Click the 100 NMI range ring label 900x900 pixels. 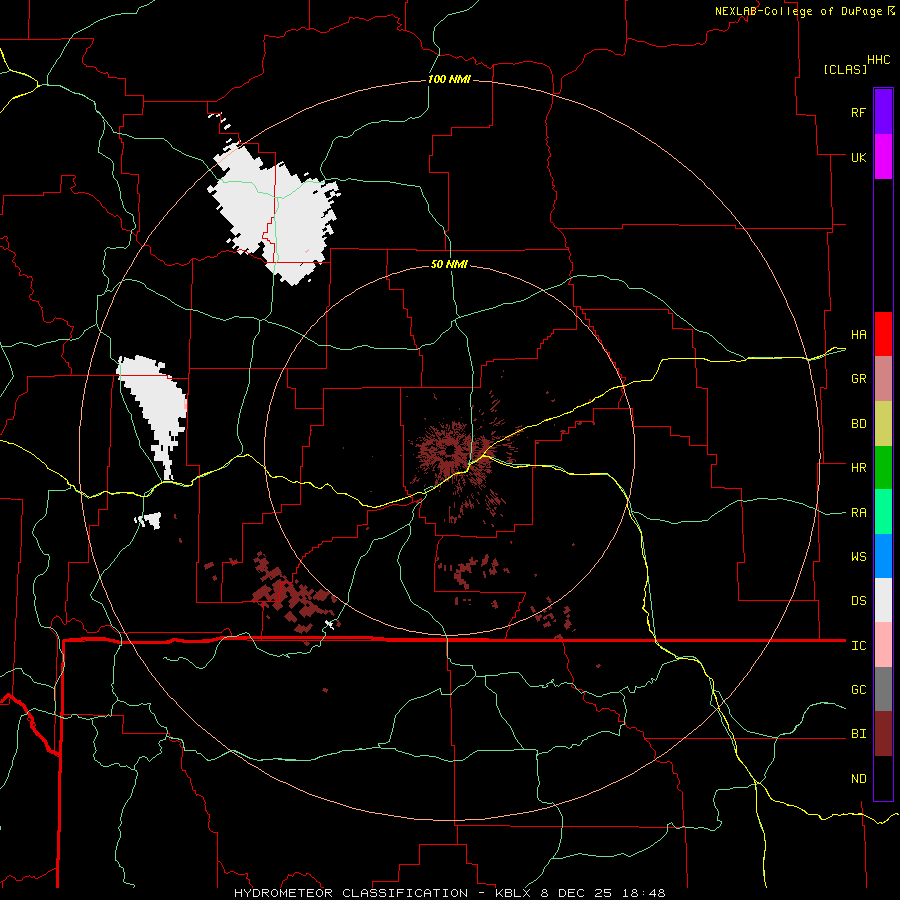coord(449,79)
